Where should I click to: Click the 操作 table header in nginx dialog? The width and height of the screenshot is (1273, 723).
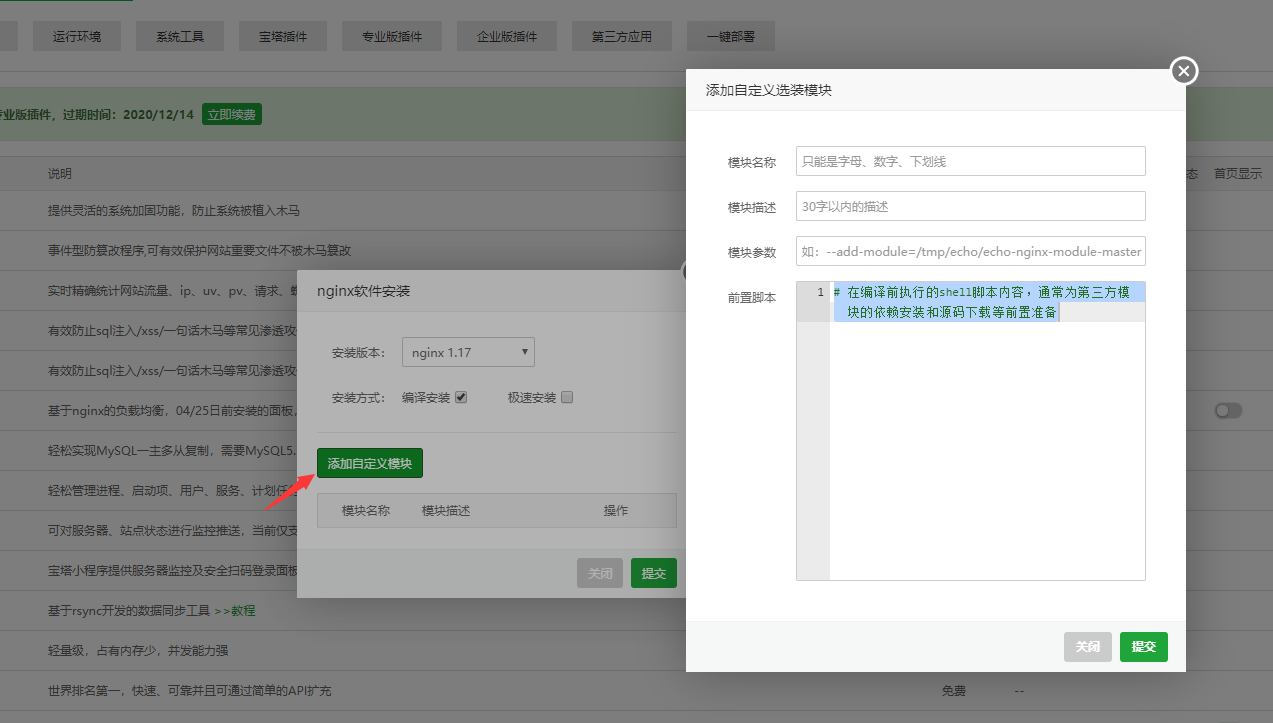[616, 510]
